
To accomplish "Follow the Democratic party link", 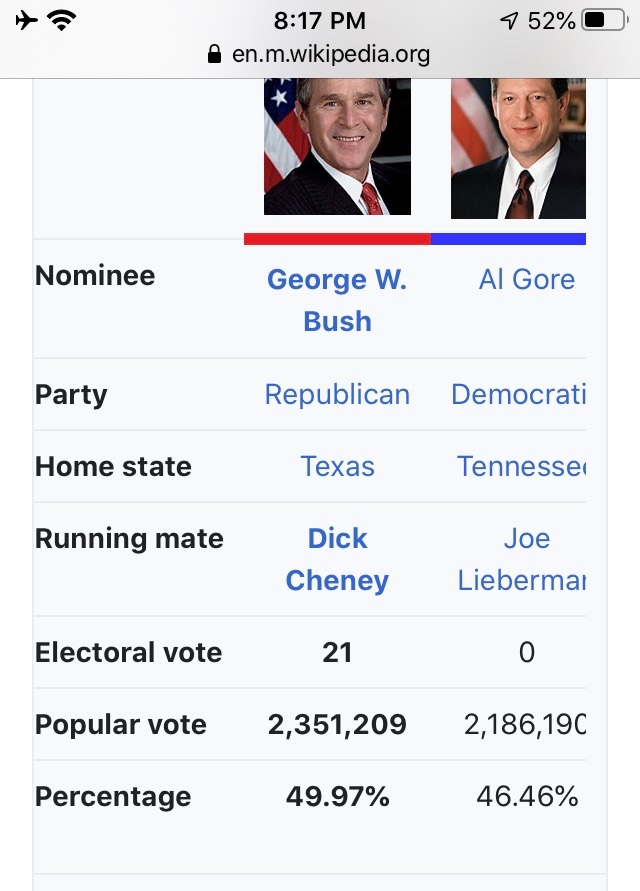I will (x=518, y=395).
